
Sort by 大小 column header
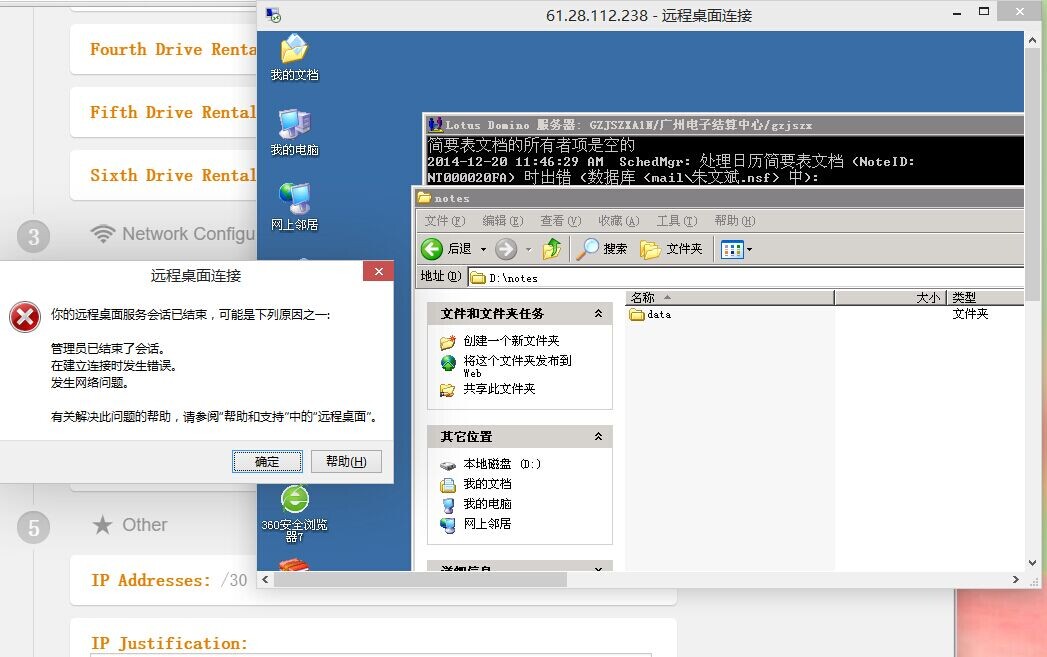tap(890, 298)
